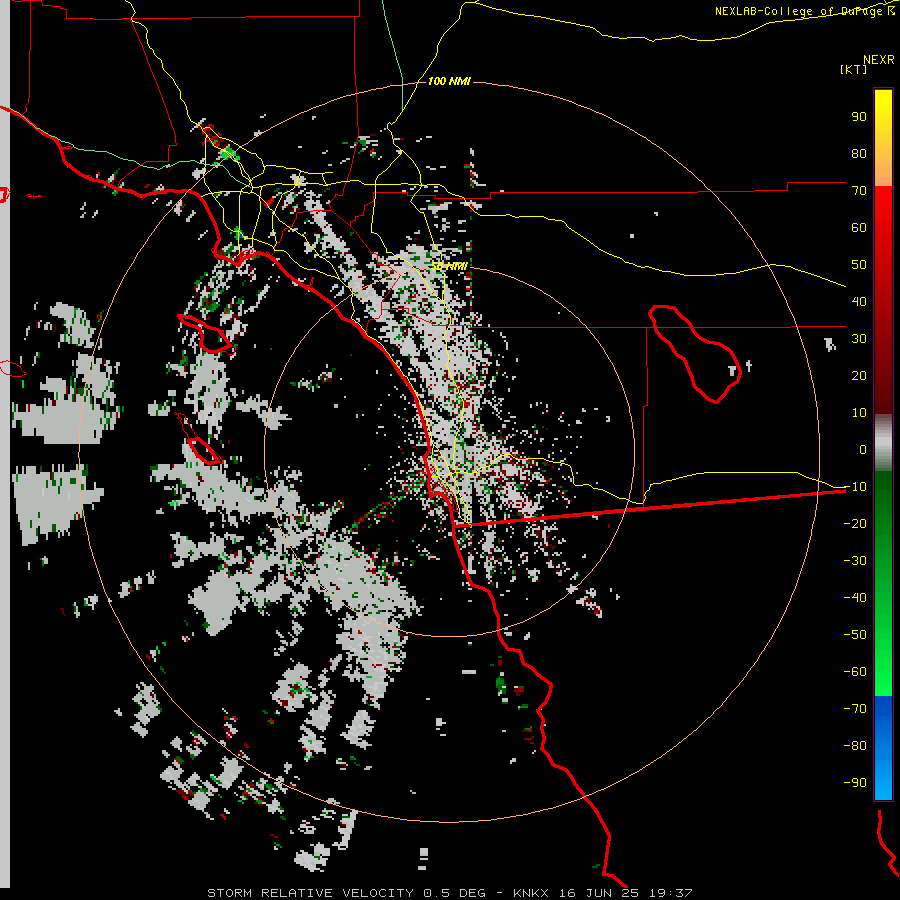Click the -80 knot scale label
Screen dimensions: 900x900
pos(855,746)
